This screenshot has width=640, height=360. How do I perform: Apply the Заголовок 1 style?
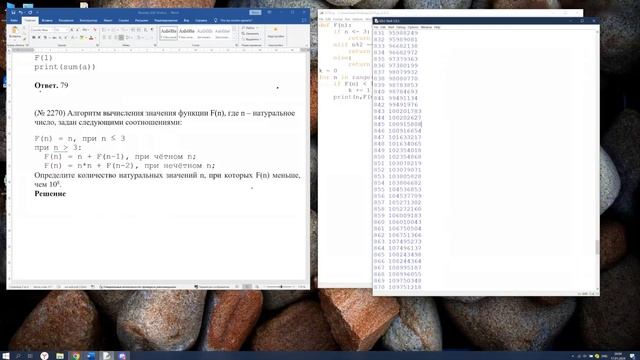point(204,33)
